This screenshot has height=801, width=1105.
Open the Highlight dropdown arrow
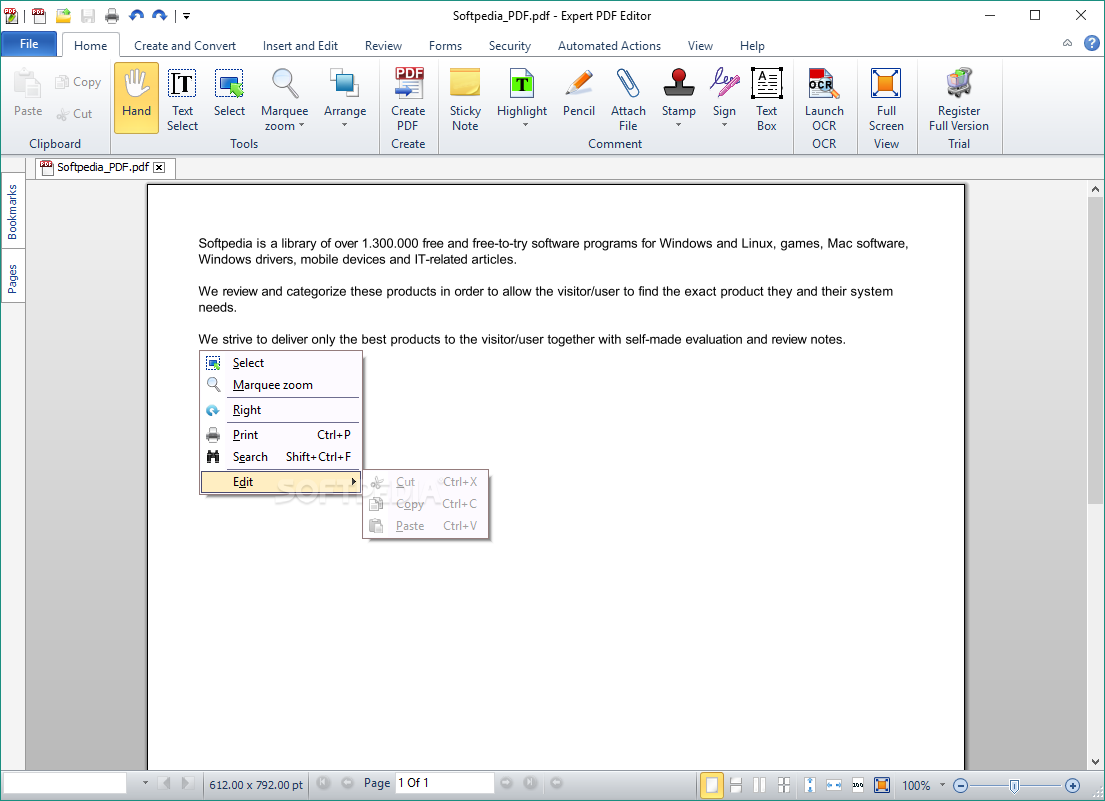[x=525, y=125]
